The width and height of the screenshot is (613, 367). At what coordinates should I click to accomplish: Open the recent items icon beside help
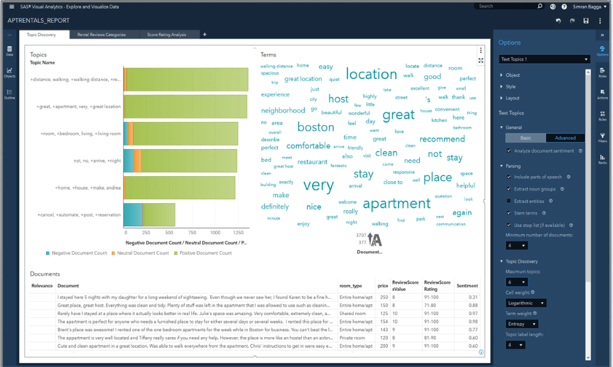tap(552, 7)
